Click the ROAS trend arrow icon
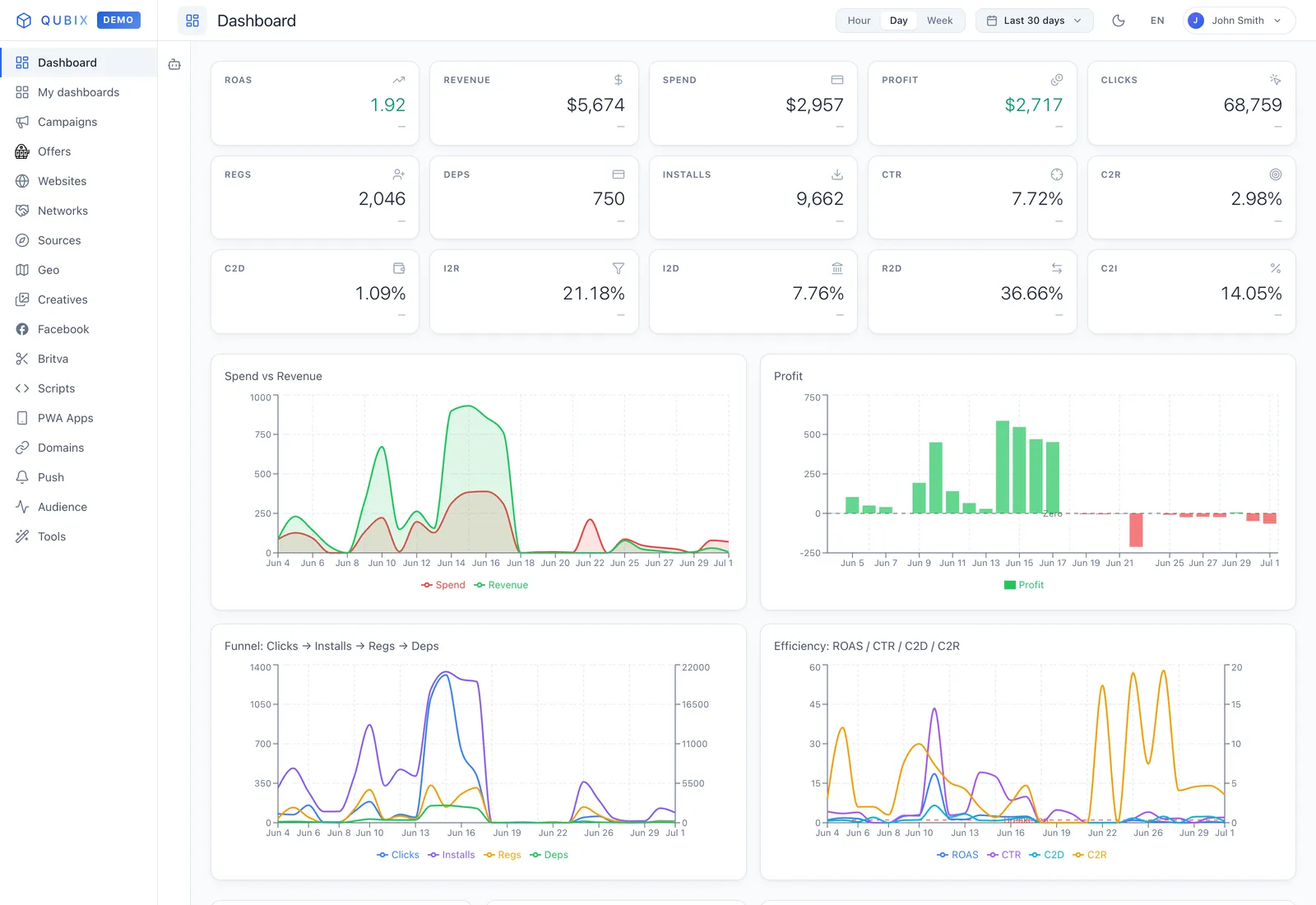 (x=399, y=80)
